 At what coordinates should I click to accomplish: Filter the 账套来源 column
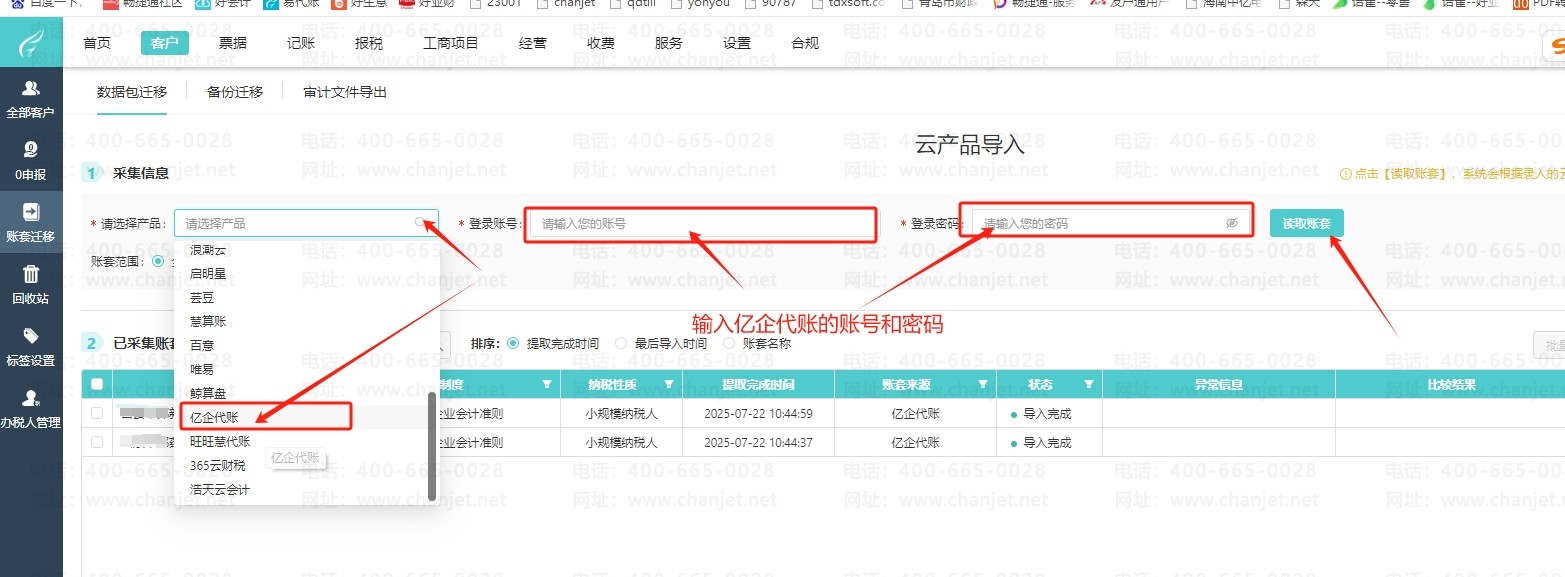click(x=982, y=384)
